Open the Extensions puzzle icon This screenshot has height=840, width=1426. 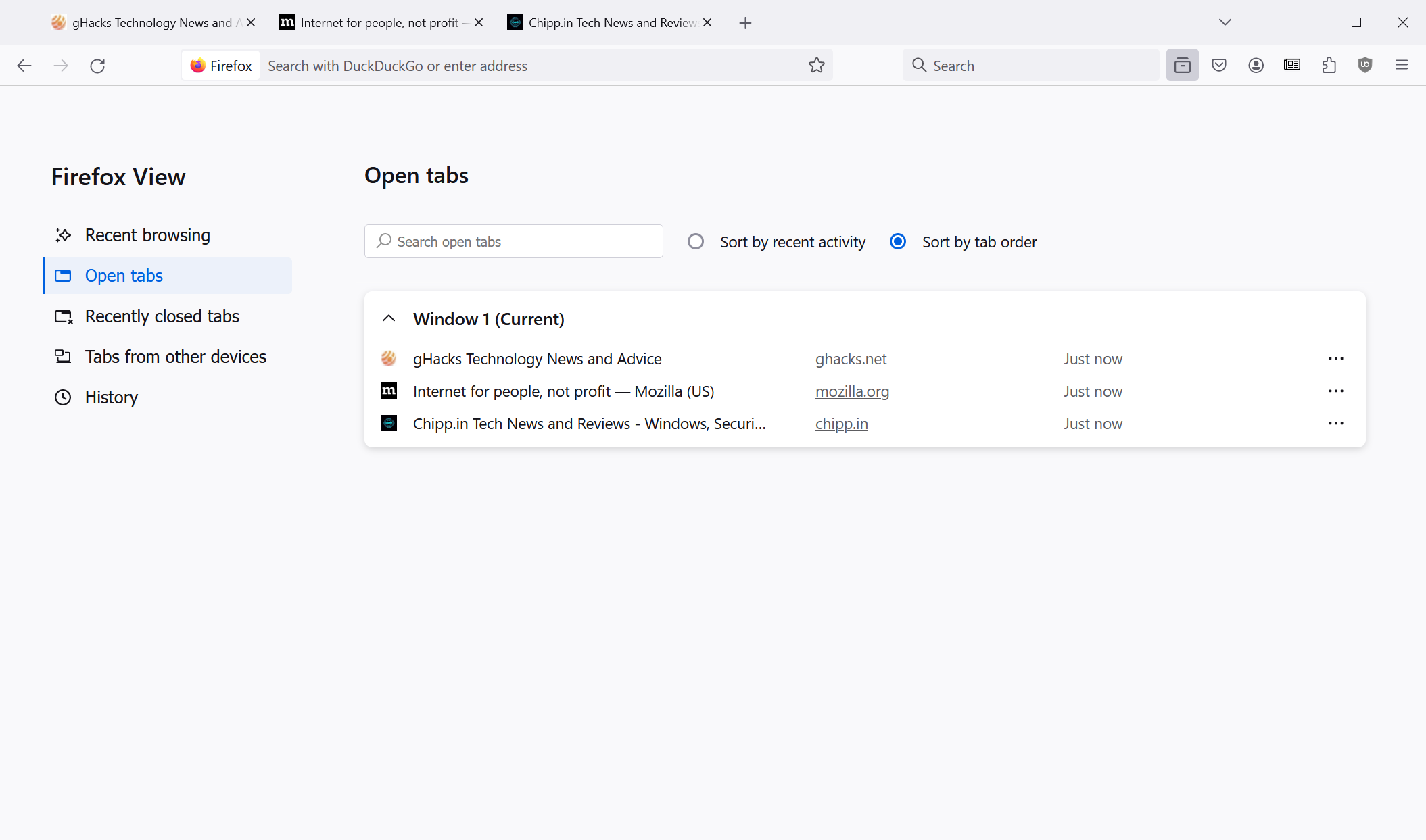coord(1329,66)
